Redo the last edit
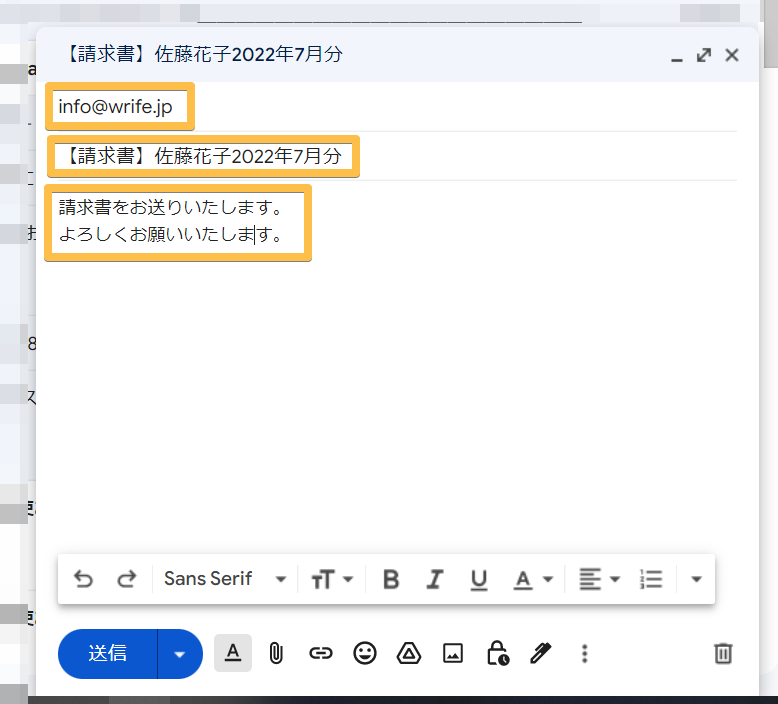This screenshot has width=778, height=704. pyautogui.click(x=126, y=579)
